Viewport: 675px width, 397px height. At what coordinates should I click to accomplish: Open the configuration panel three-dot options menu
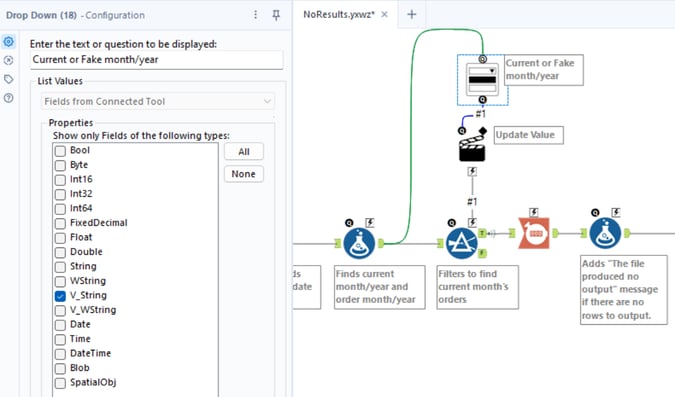pos(255,15)
